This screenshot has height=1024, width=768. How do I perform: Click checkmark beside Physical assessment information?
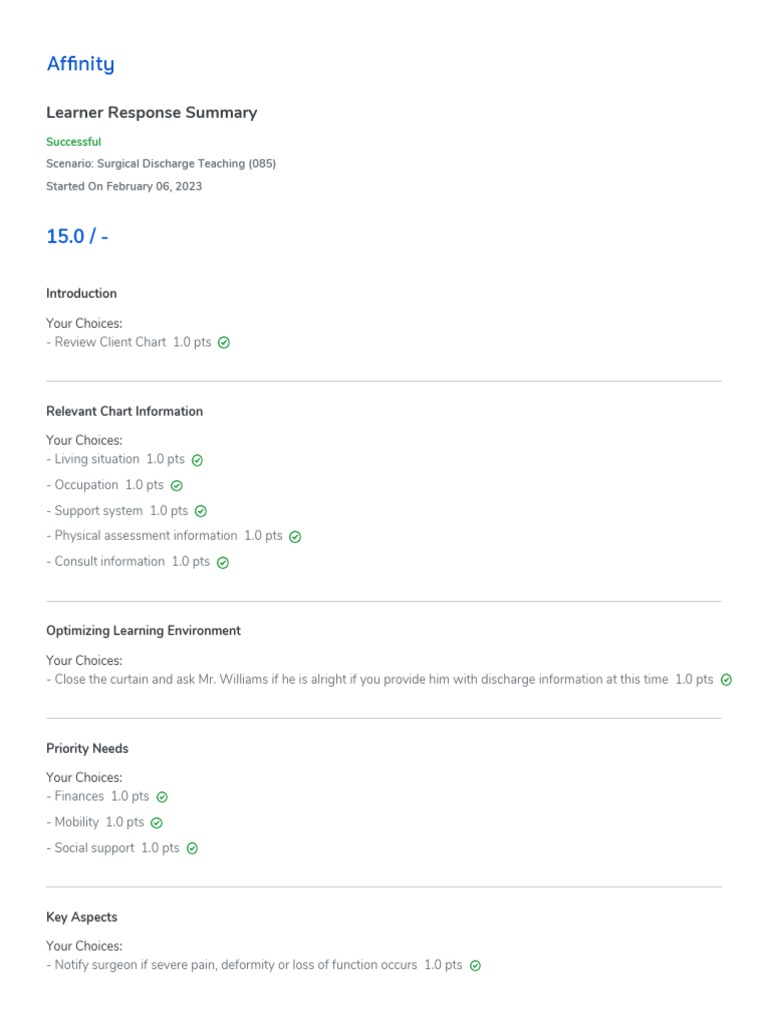coord(295,537)
